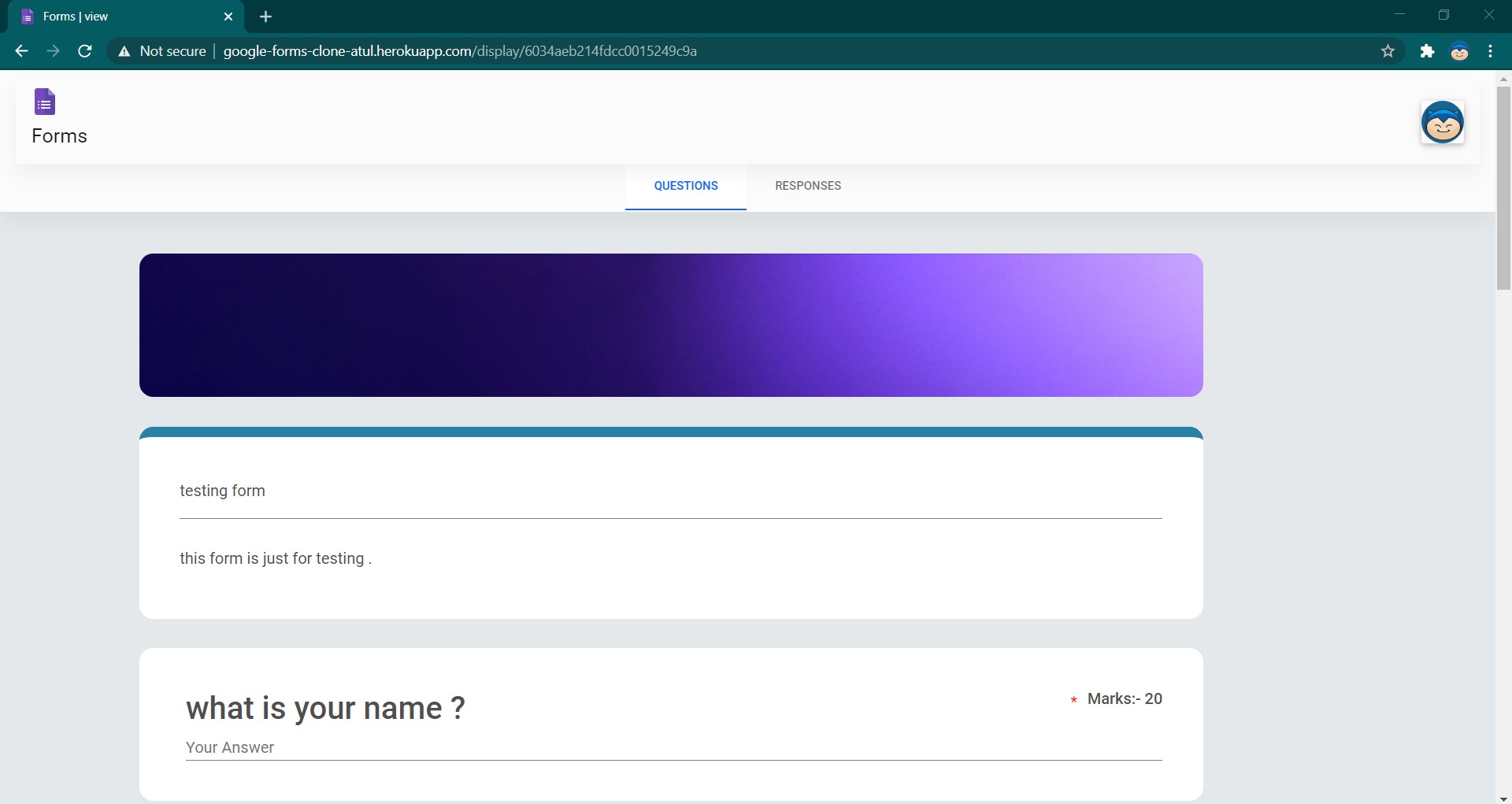Viewport: 1512px width, 804px height.
Task: Switch to the Questions tab
Action: [x=685, y=186]
